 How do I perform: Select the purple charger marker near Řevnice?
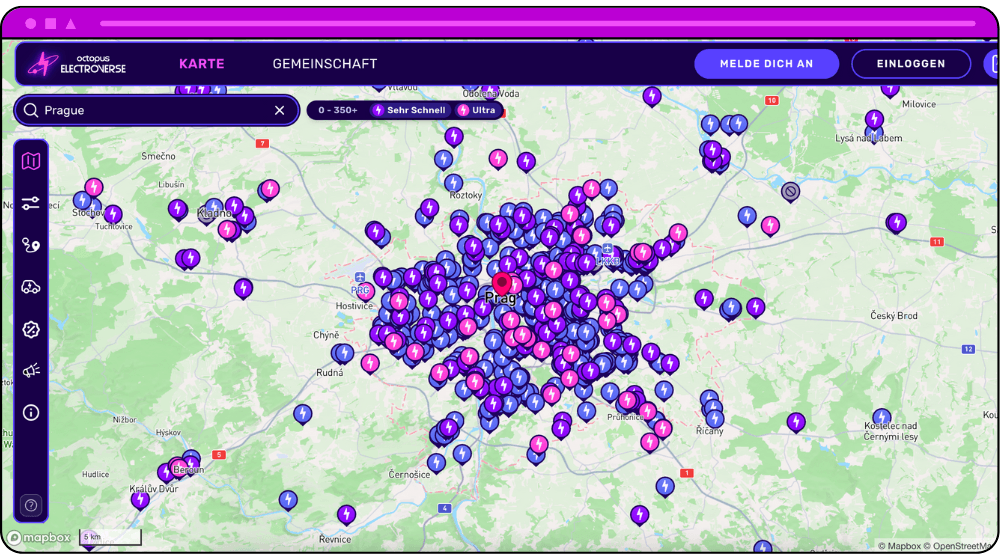346,513
